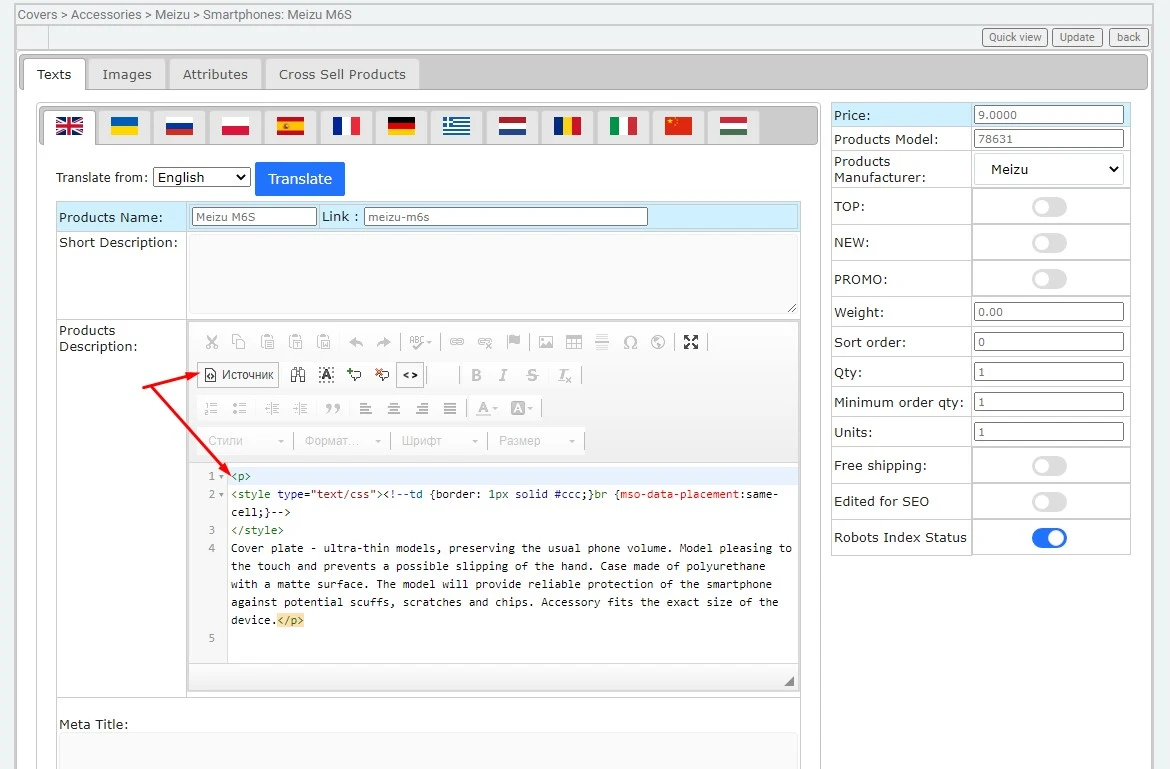Open find using the binoculars icon

297,374
